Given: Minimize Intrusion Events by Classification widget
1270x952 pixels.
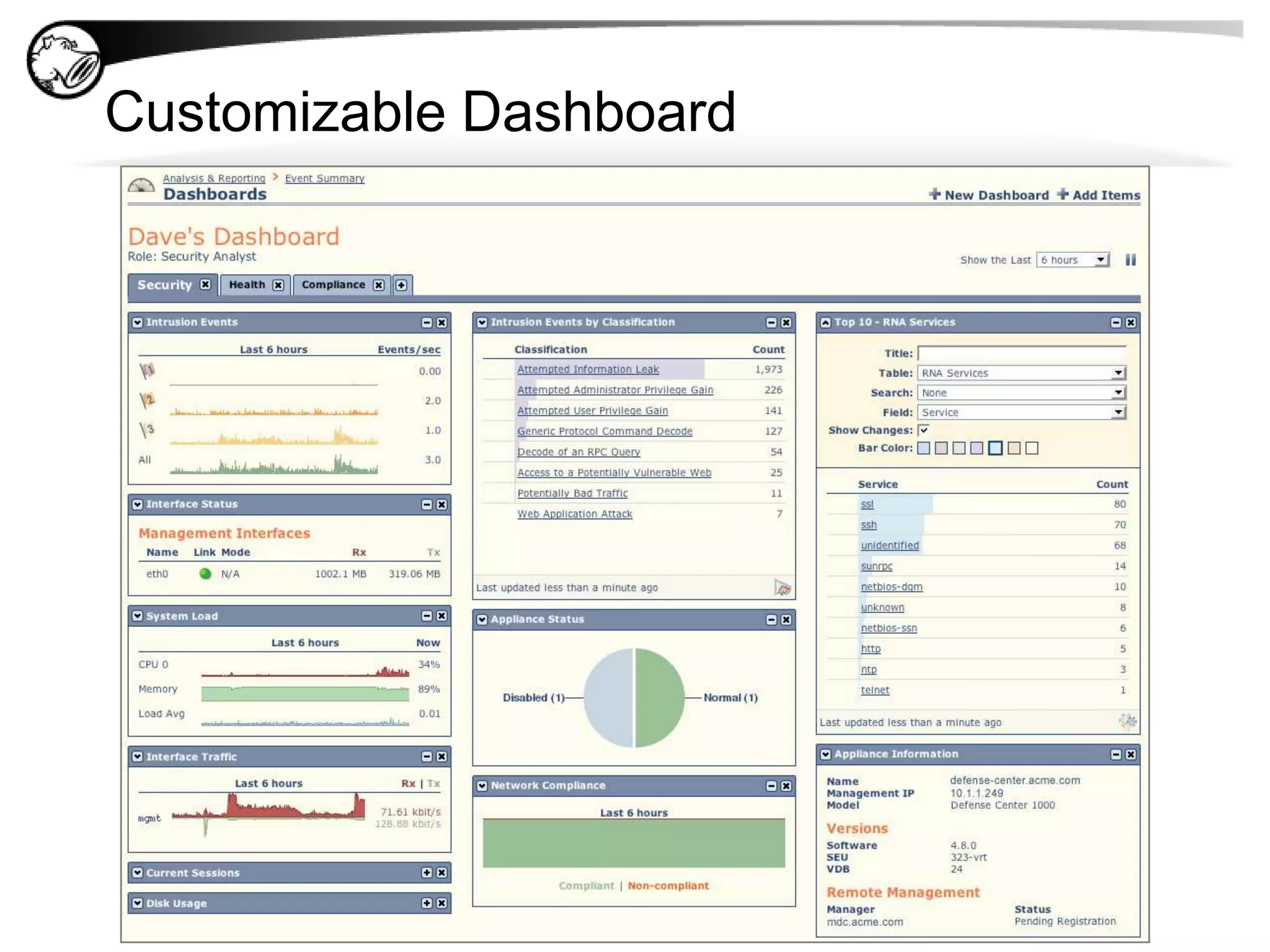Looking at the screenshot, I should pyautogui.click(x=771, y=322).
